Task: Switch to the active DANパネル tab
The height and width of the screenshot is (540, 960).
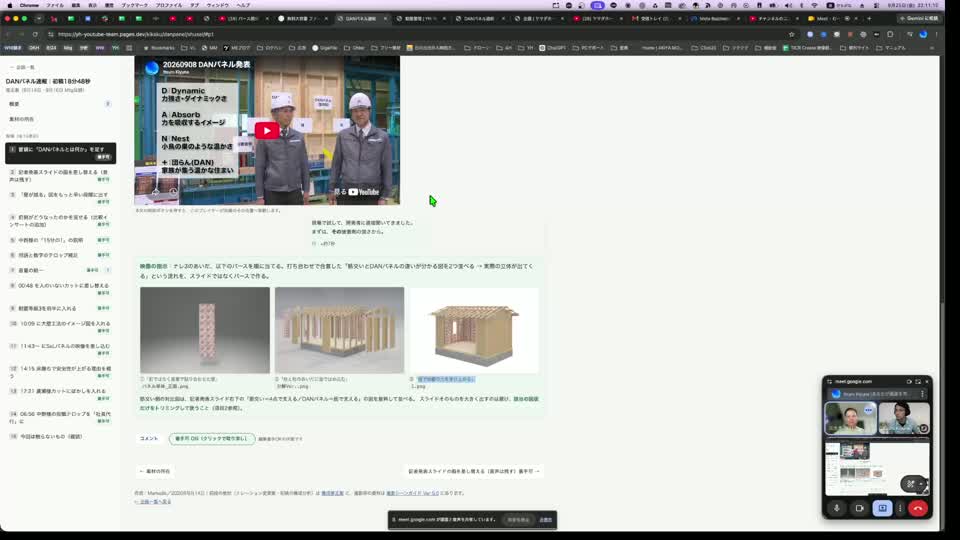Action: pos(361,18)
